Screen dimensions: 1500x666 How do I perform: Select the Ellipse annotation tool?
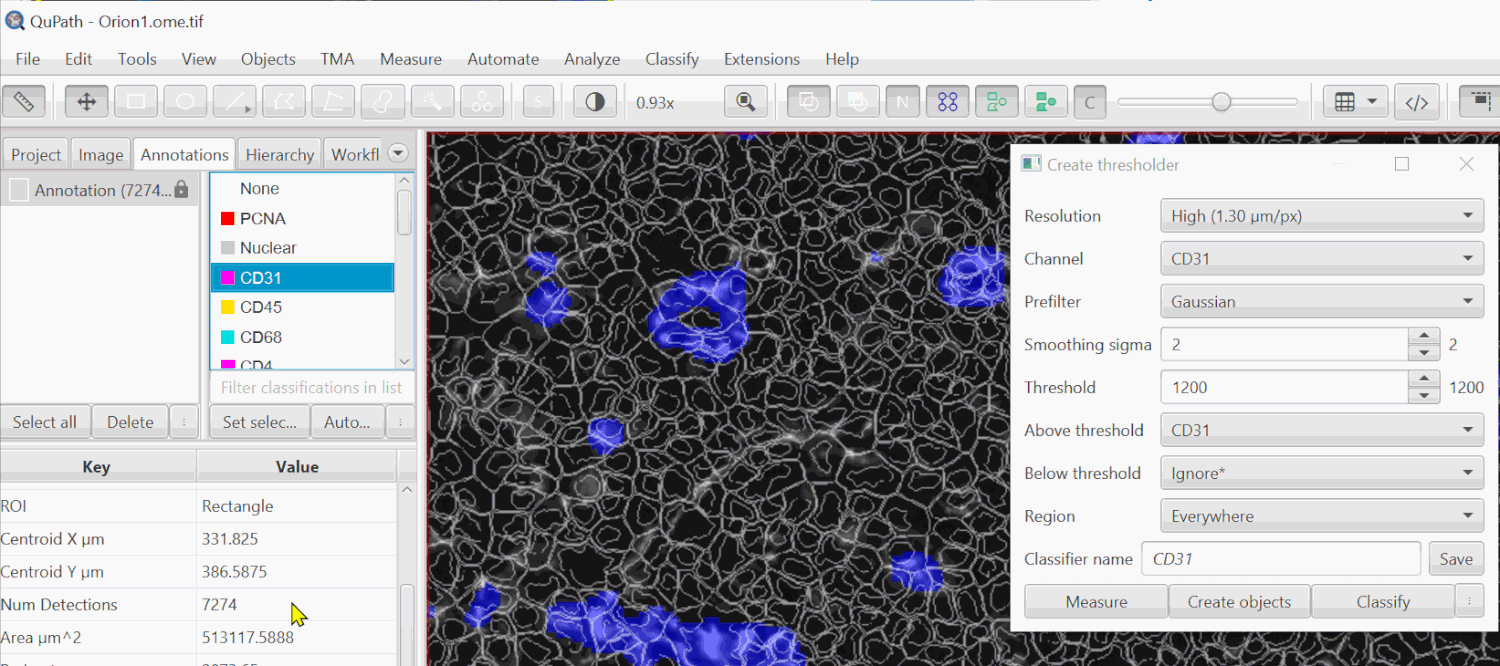(185, 102)
